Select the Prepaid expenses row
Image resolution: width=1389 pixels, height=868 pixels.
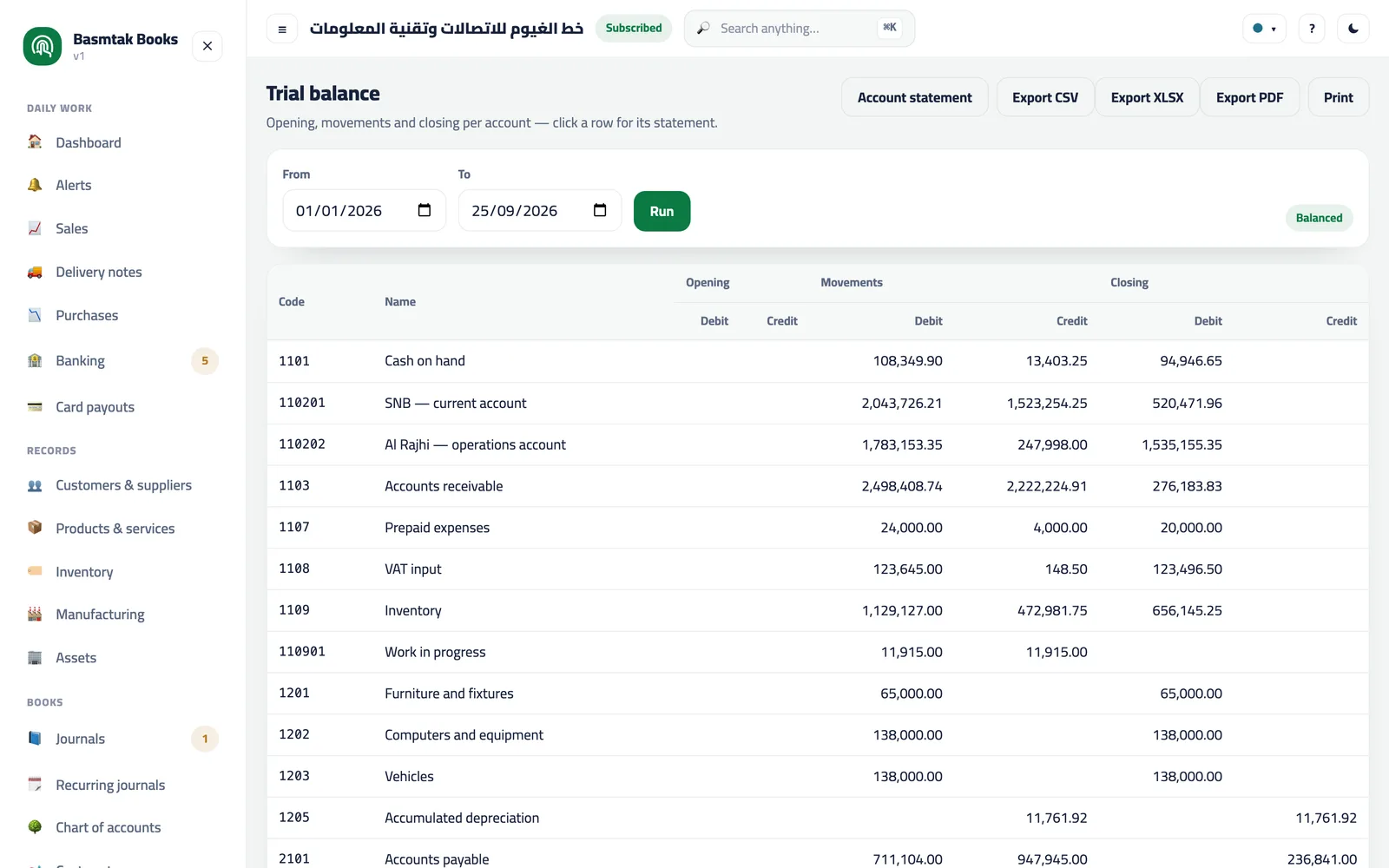817,528
